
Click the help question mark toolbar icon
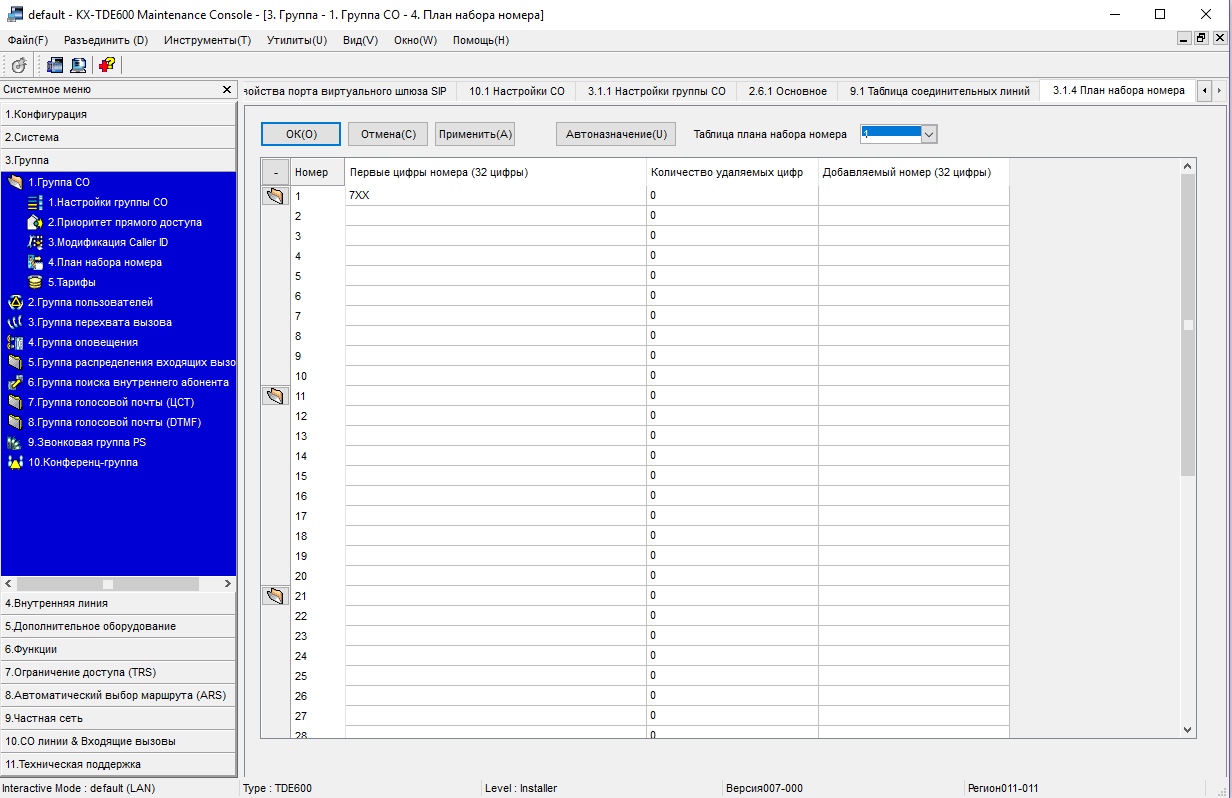[106, 65]
